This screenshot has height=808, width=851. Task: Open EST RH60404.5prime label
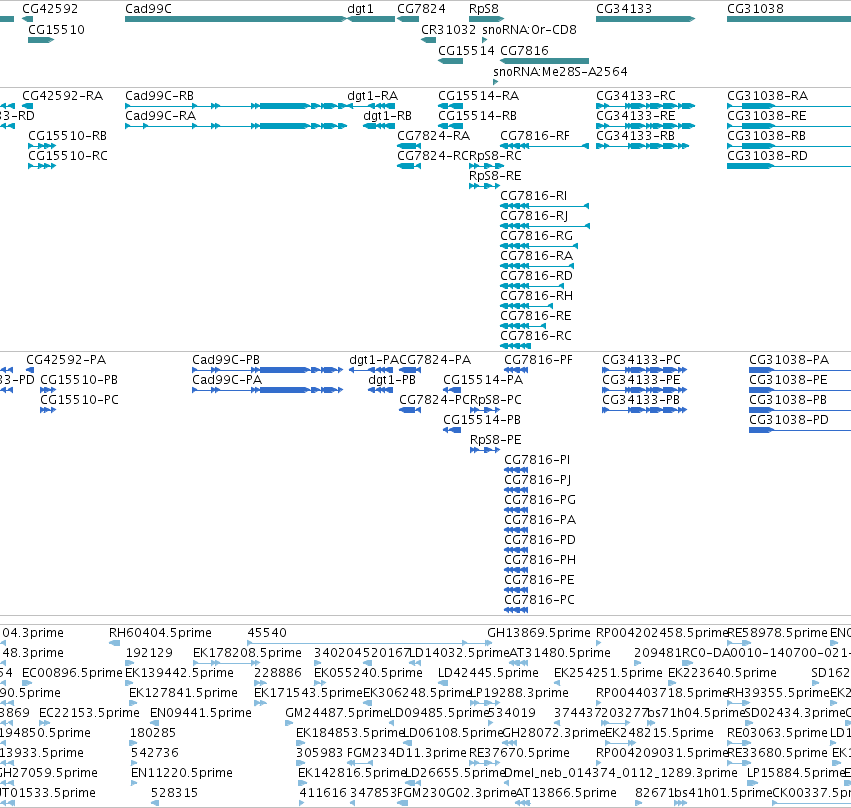[160, 633]
